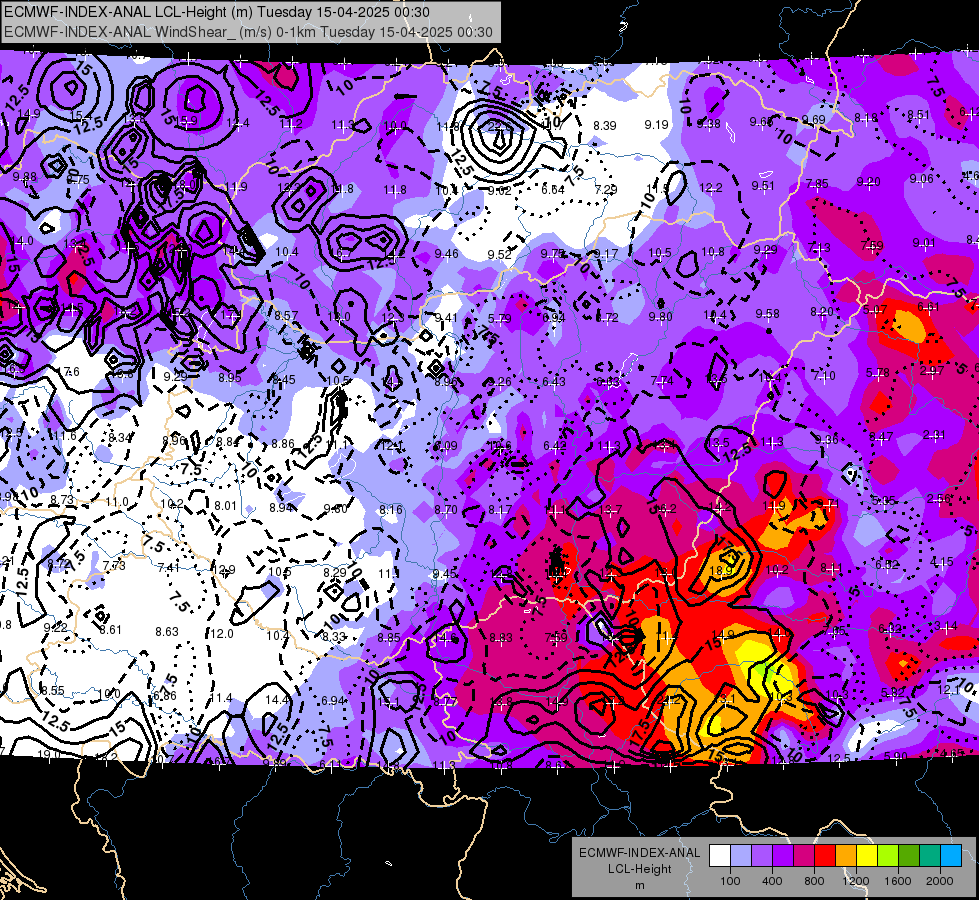Image resolution: width=979 pixels, height=900 pixels.
Task: Click the 12.0 wind shear value
Action: point(222,633)
